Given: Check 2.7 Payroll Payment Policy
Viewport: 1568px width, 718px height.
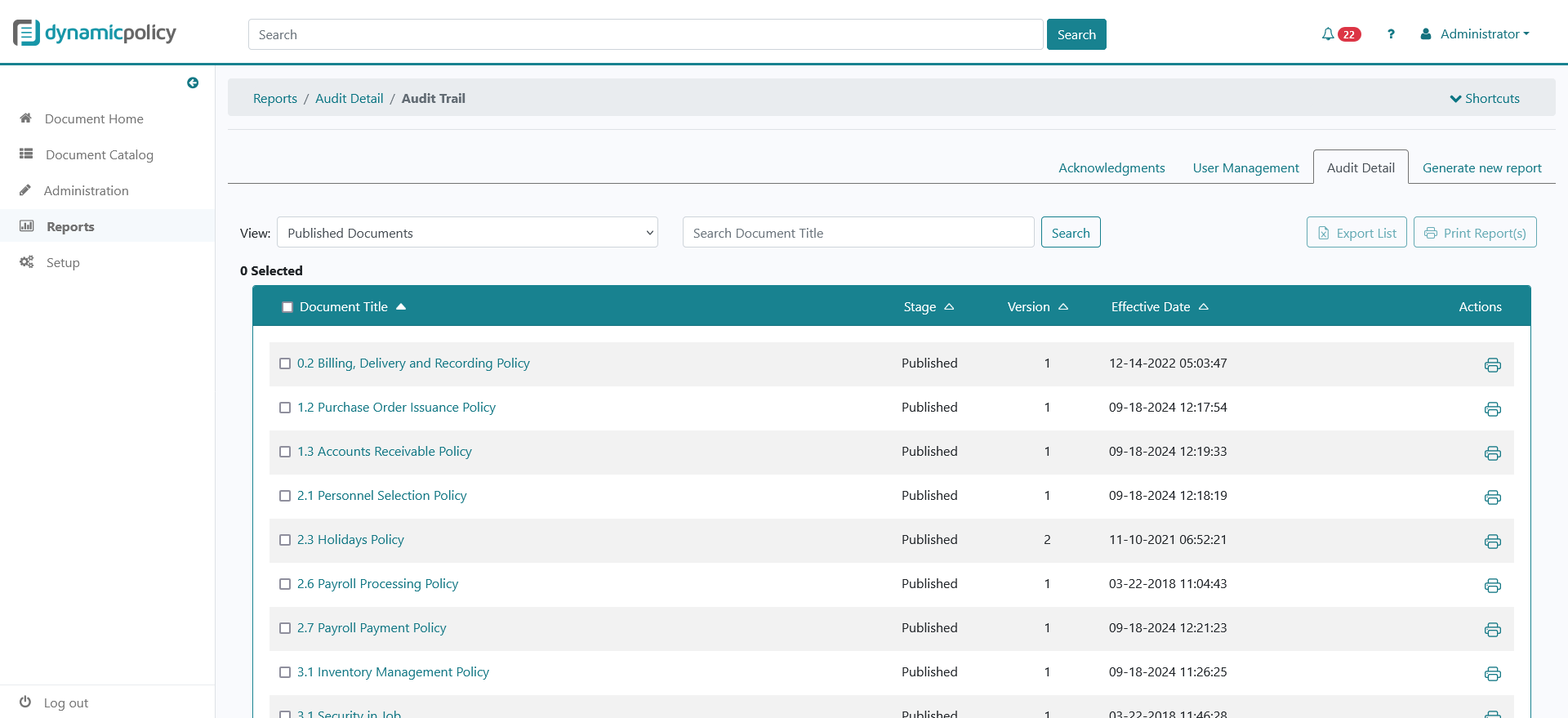Looking at the screenshot, I should [x=285, y=628].
